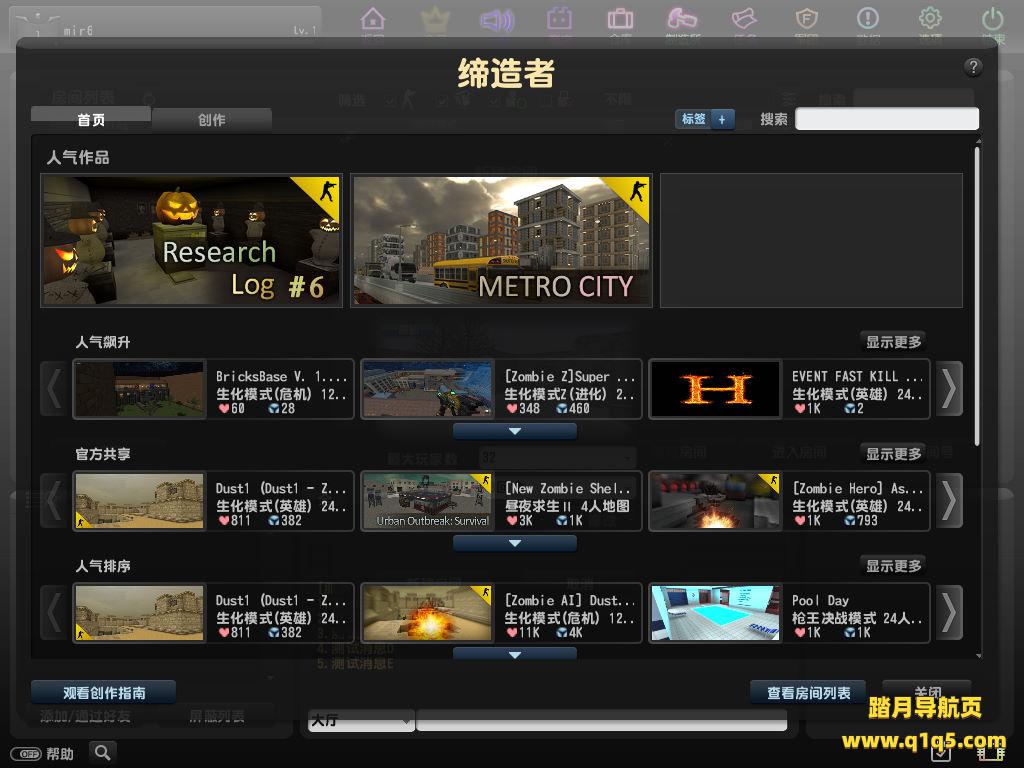Click the magnifier icon next to 帮助

pos(102,752)
